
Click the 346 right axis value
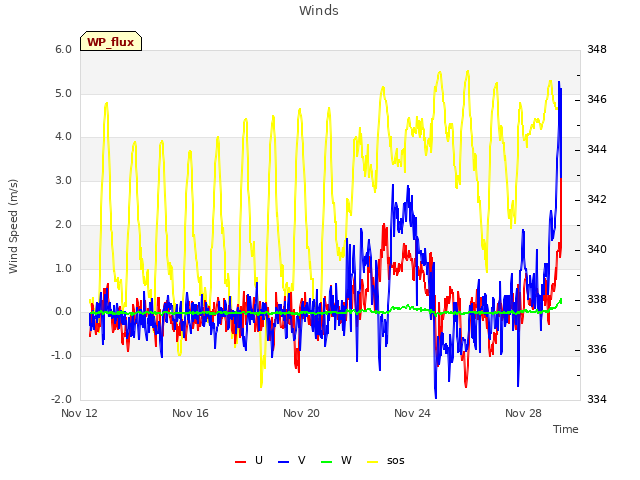pyautogui.click(x=597, y=99)
